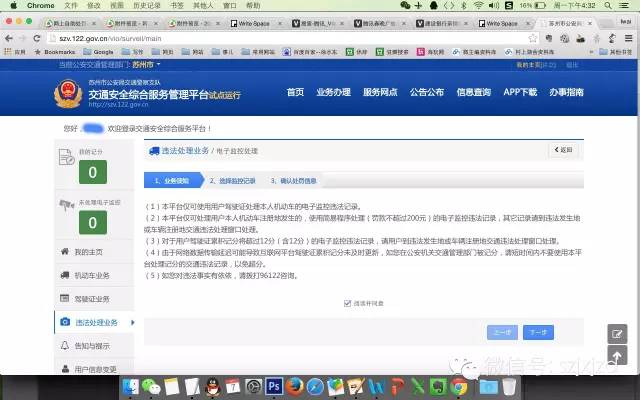
Task: Click the truck icon beside 机动车业务
Action: tap(65, 275)
